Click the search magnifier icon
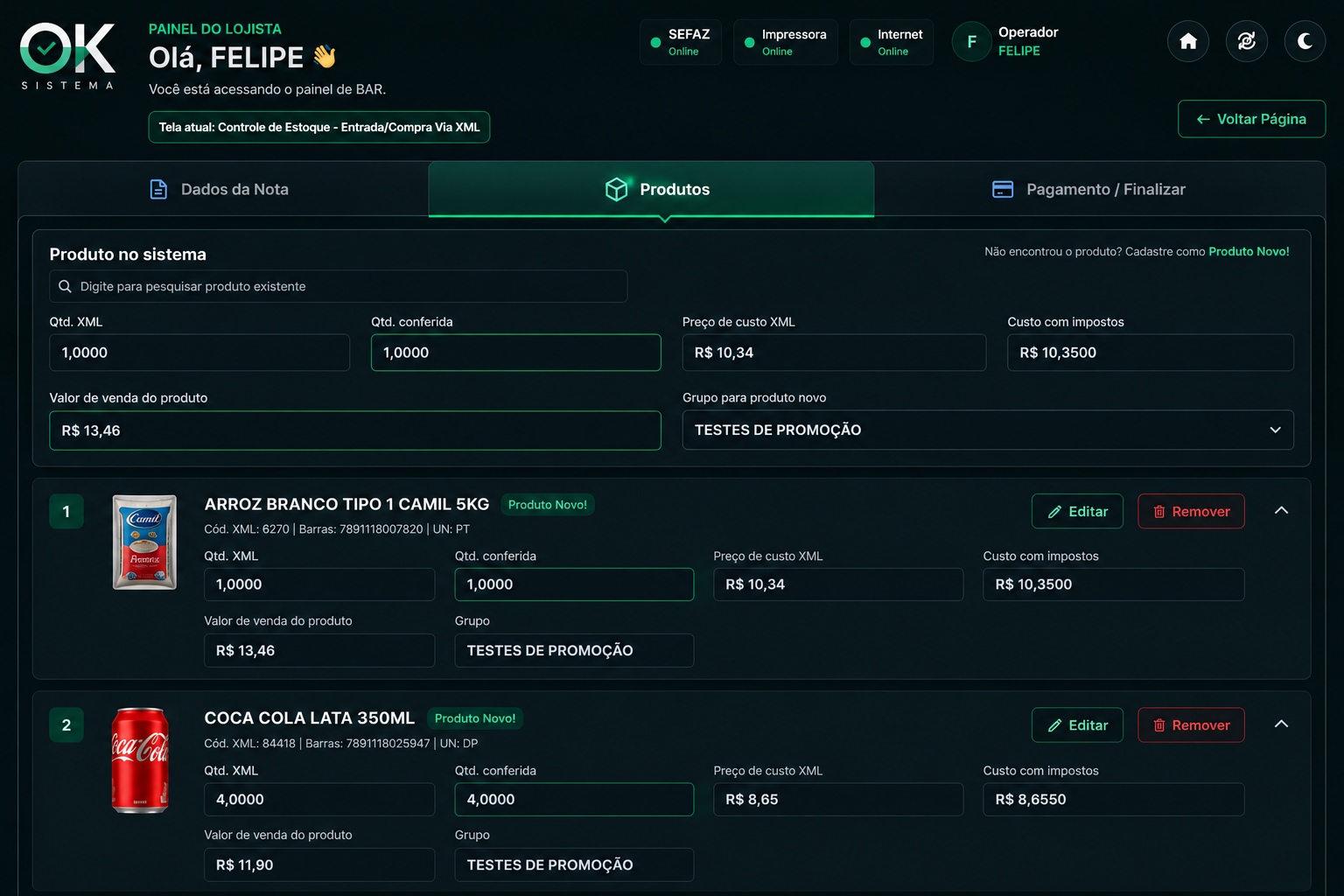The height and width of the screenshot is (896, 1344). click(65, 286)
